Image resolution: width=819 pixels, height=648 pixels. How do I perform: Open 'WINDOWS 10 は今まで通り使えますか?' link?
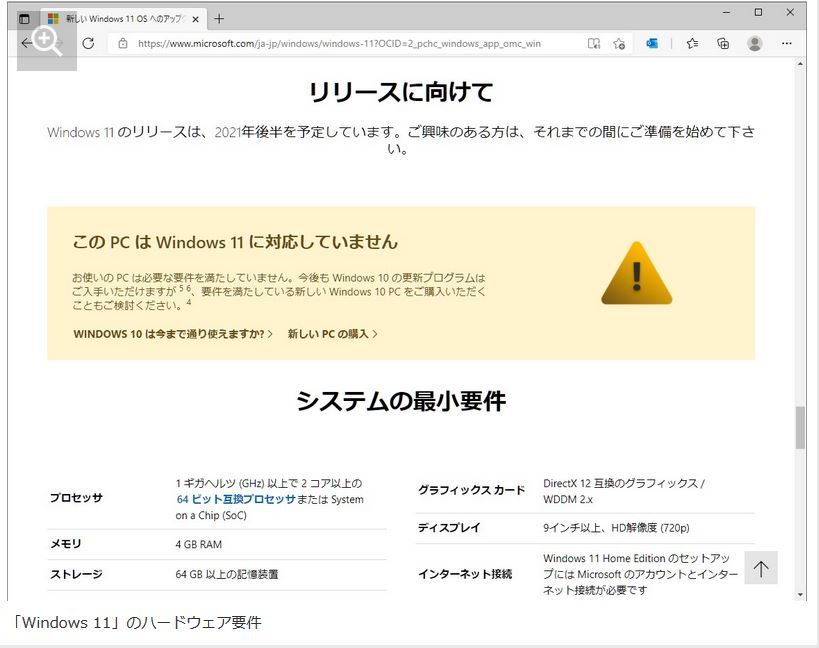pos(172,334)
